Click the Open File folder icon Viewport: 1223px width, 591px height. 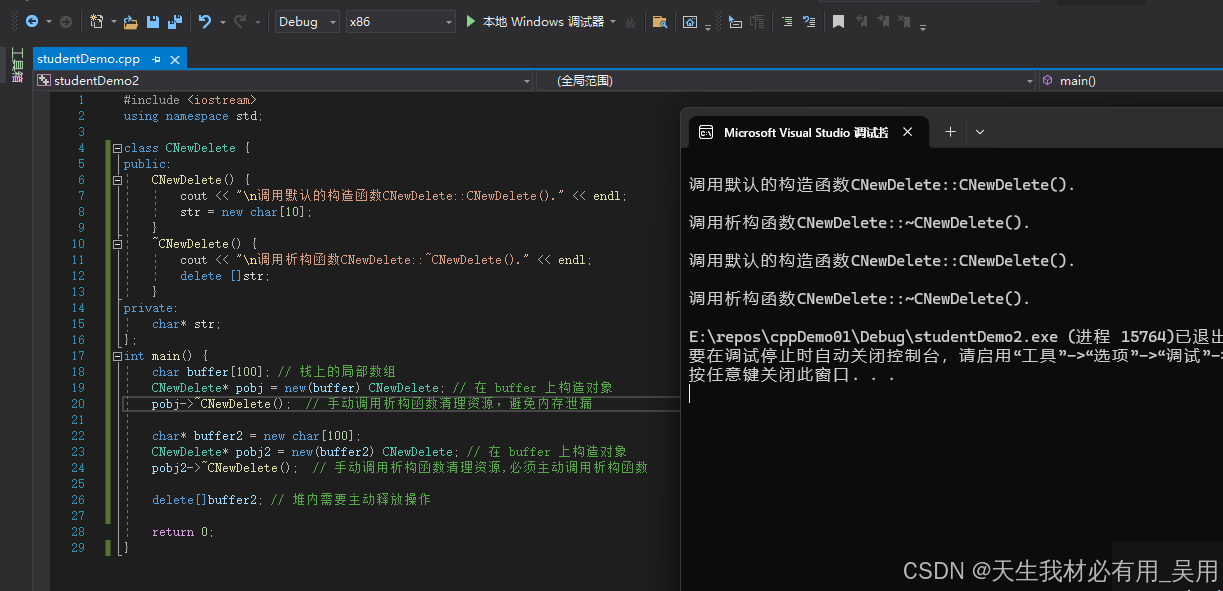coord(132,21)
